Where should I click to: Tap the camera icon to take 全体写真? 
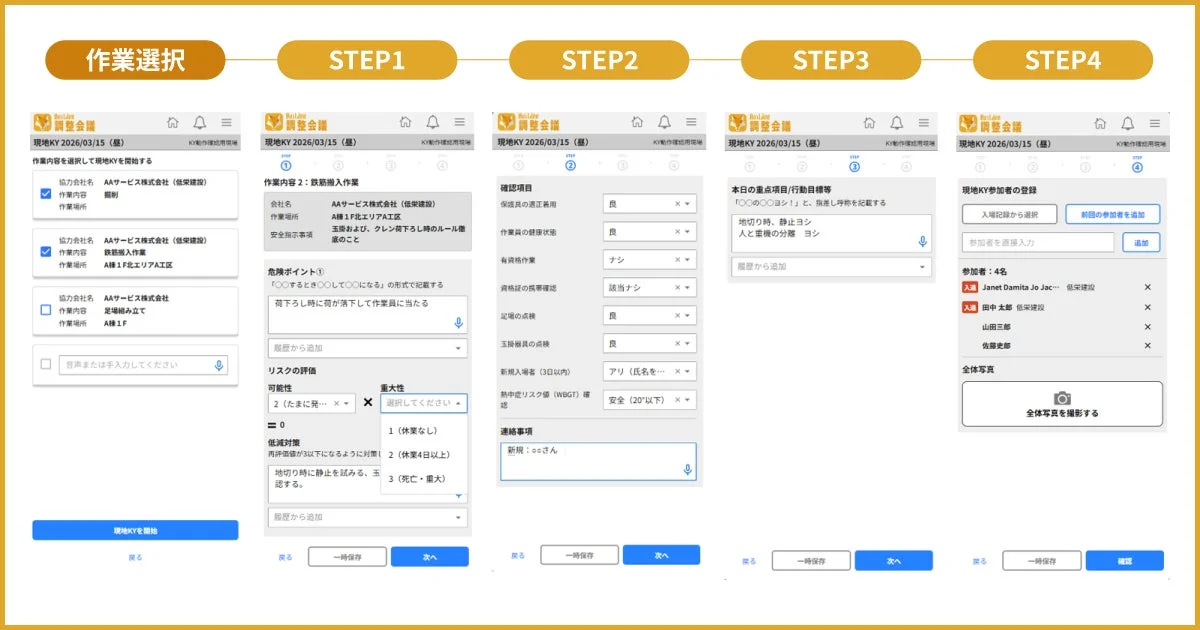pos(1063,397)
